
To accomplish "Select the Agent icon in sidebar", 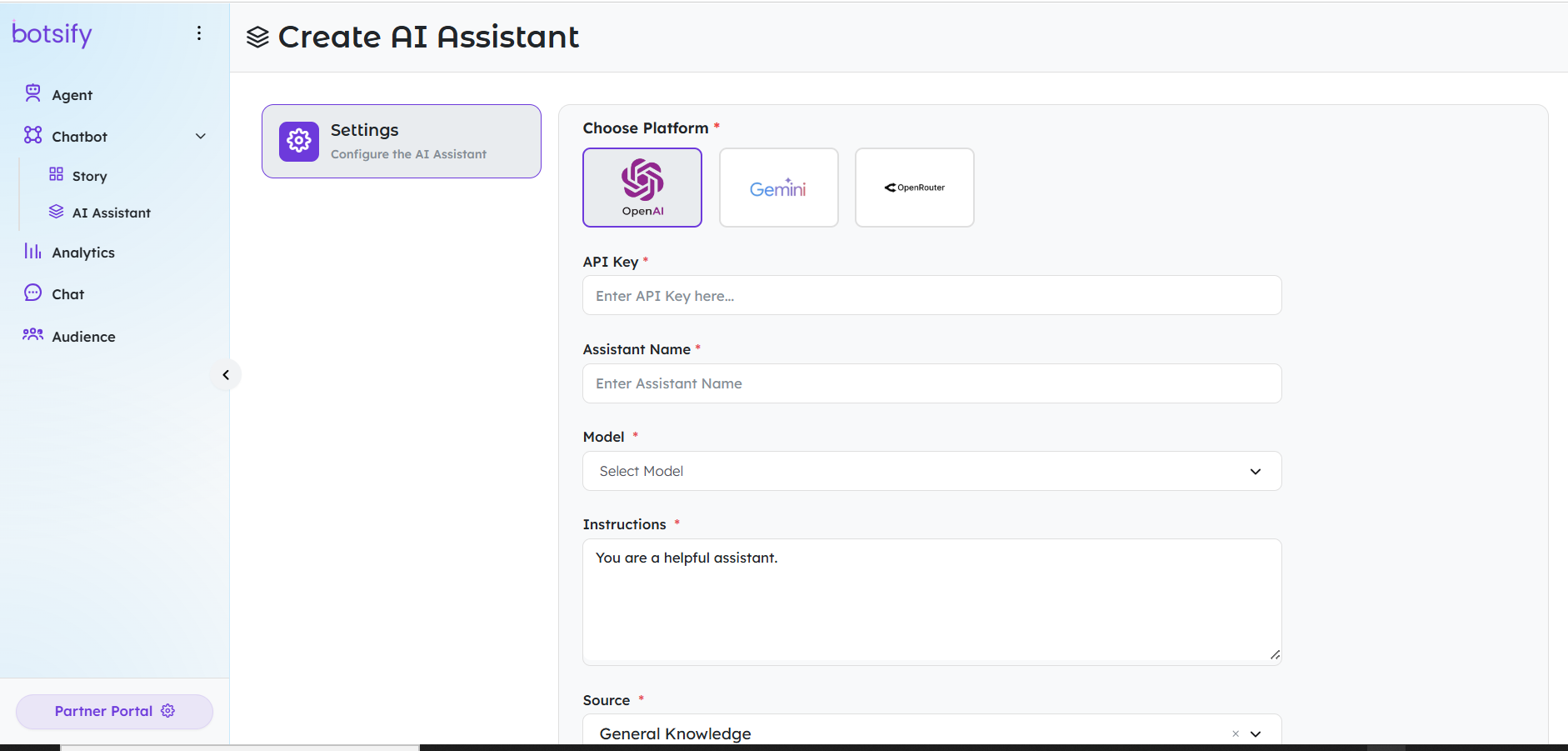I will (x=32, y=93).
